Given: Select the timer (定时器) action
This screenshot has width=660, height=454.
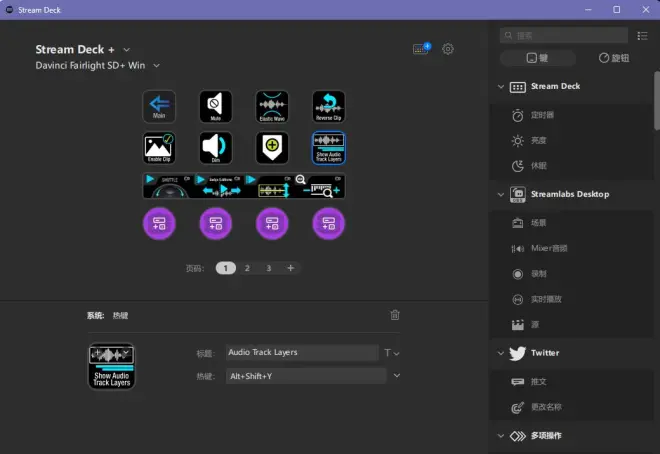Looking at the screenshot, I should click(x=572, y=115).
